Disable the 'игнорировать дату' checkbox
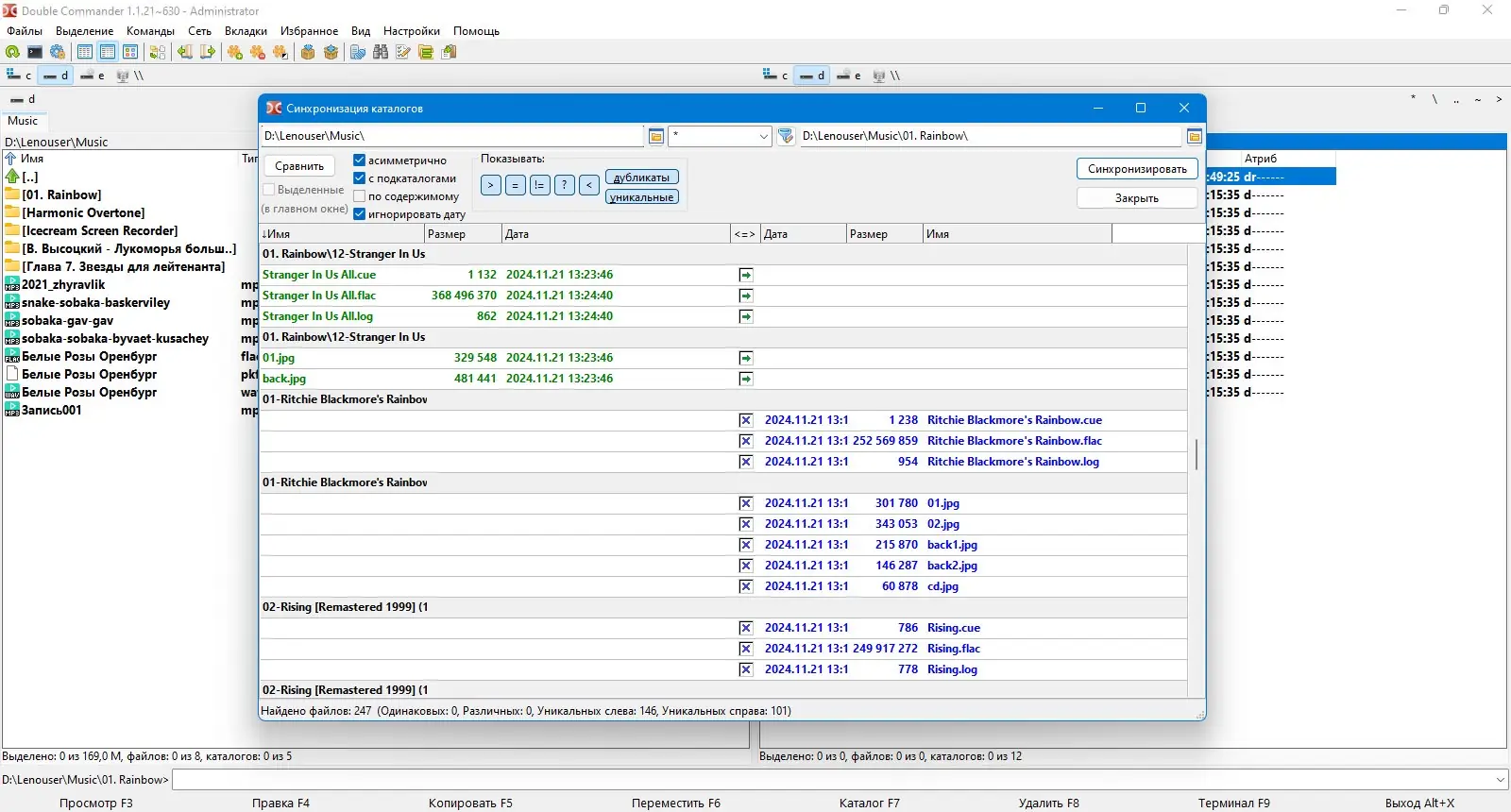This screenshot has height=812, width=1511. pyautogui.click(x=359, y=214)
